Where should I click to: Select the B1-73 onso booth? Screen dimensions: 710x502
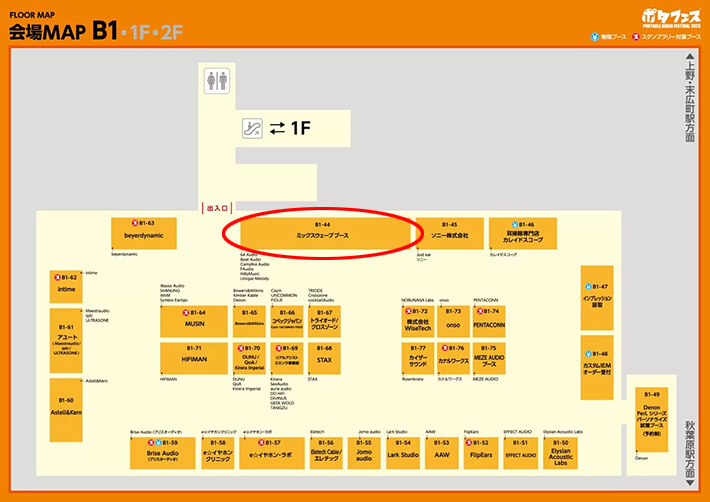coord(453,321)
